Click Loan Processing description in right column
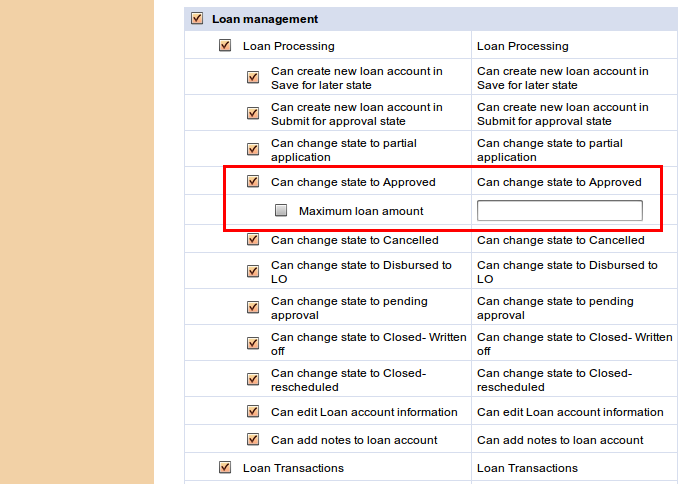 (522, 46)
